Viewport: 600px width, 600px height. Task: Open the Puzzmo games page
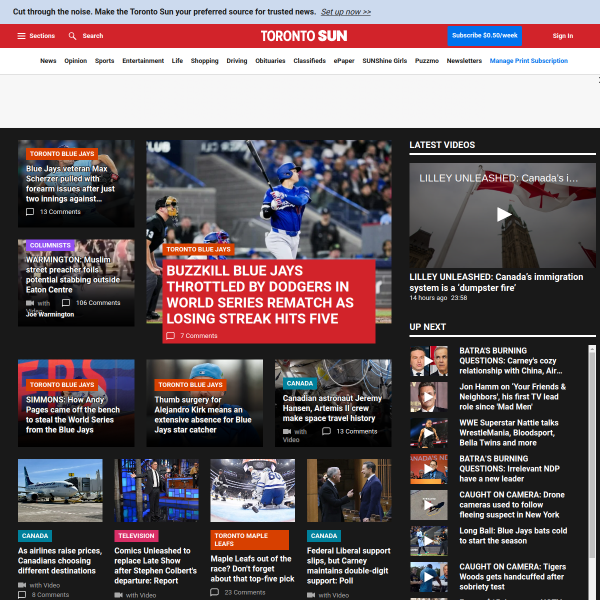427,61
